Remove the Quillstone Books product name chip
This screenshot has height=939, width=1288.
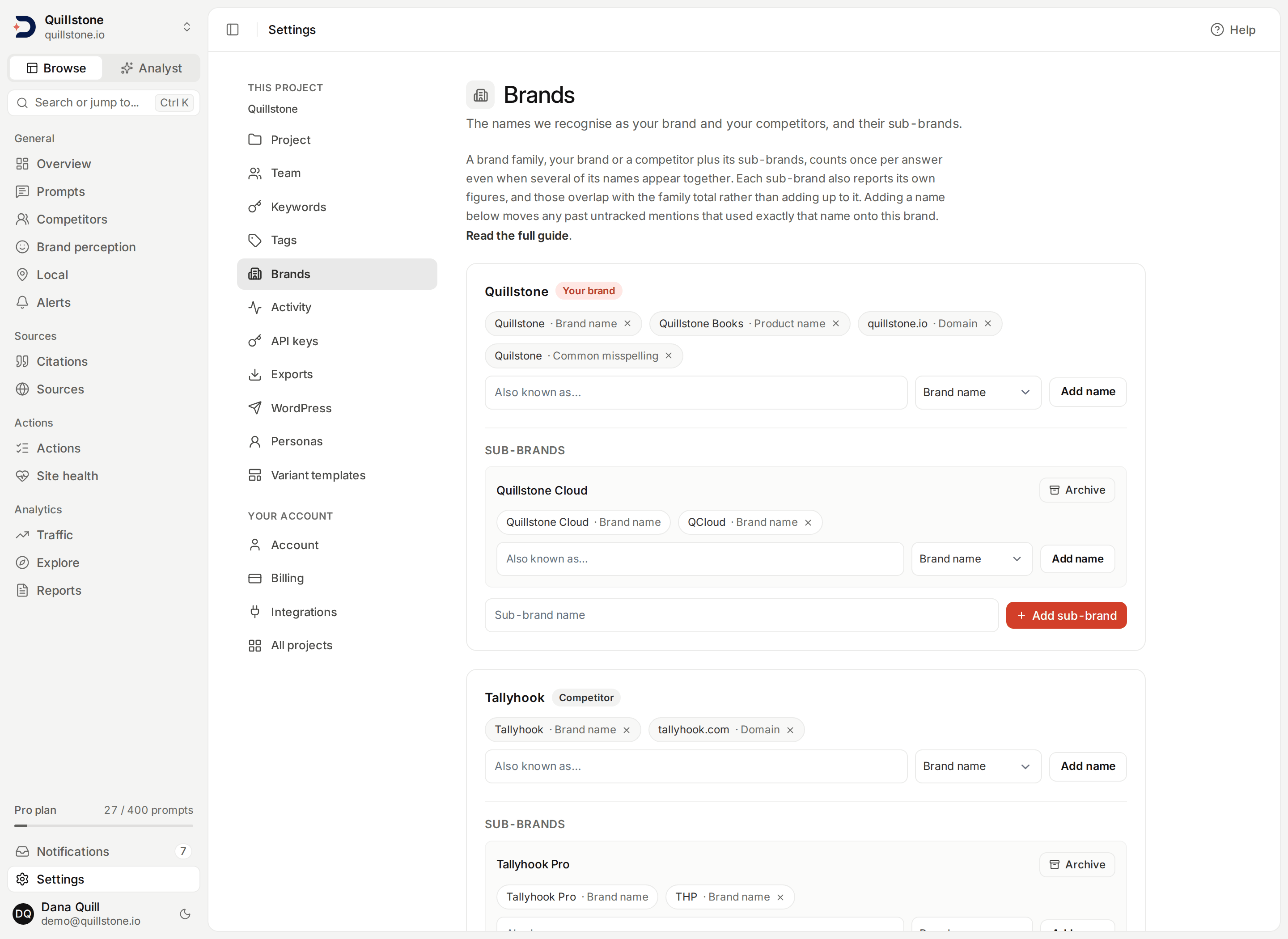tap(835, 323)
